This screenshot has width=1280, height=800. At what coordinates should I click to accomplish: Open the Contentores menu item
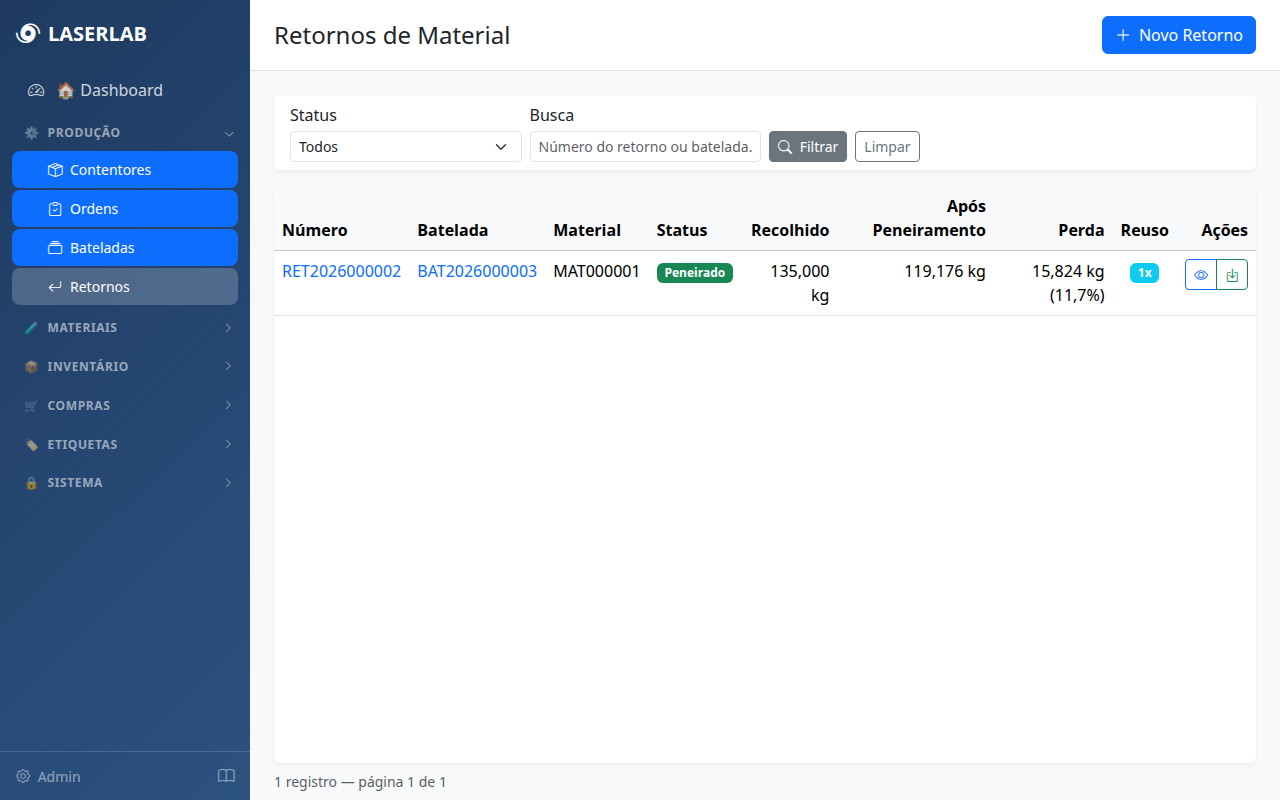pos(125,170)
